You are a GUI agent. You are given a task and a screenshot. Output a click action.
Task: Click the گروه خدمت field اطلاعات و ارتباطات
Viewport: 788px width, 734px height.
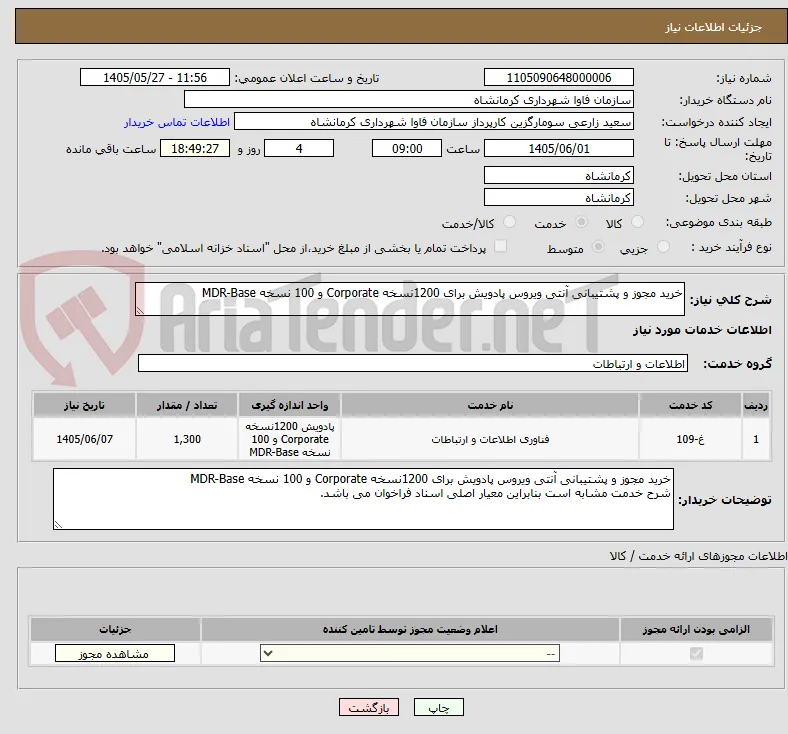[x=413, y=363]
